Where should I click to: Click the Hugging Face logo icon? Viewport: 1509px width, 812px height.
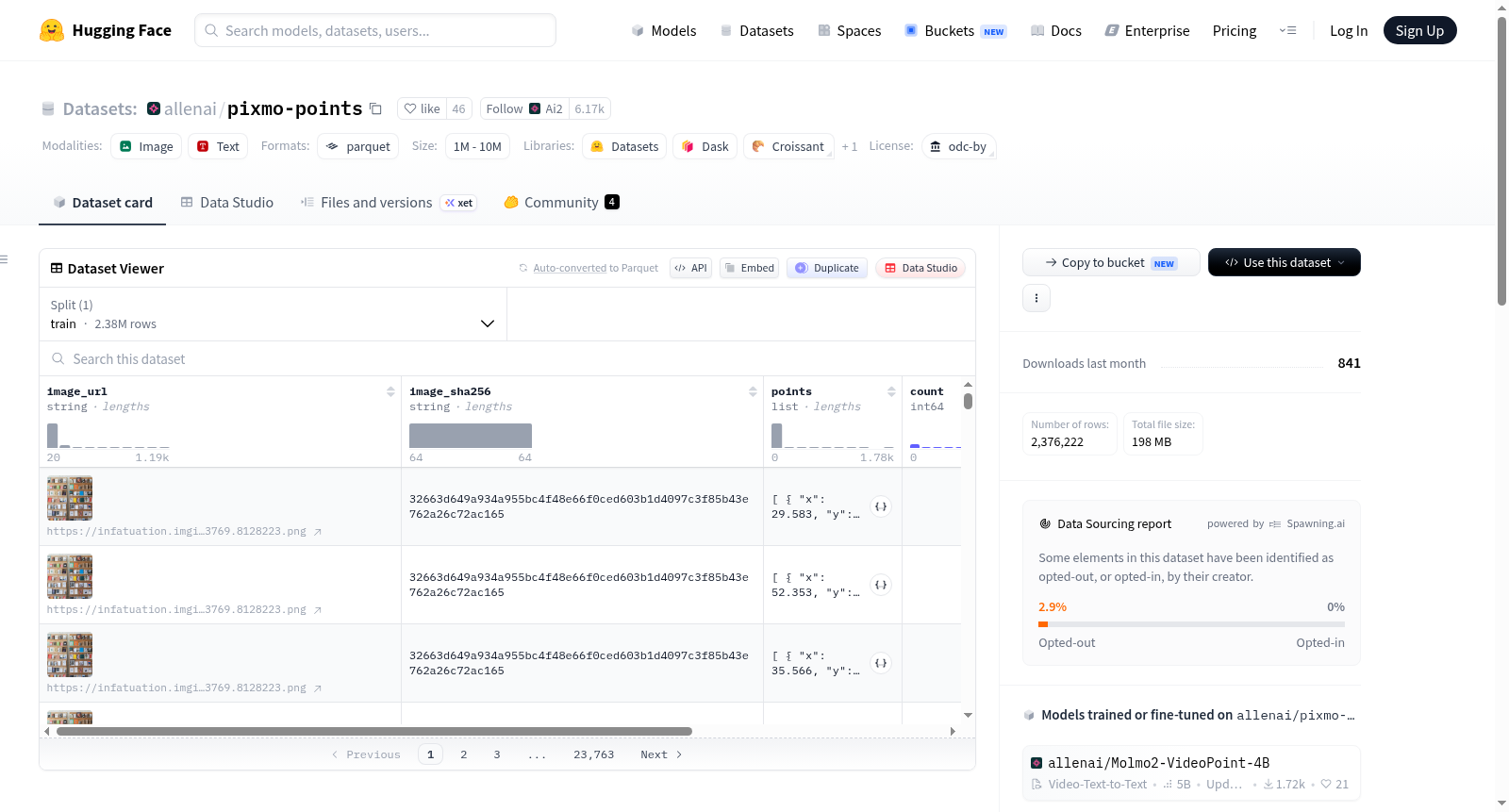point(52,30)
